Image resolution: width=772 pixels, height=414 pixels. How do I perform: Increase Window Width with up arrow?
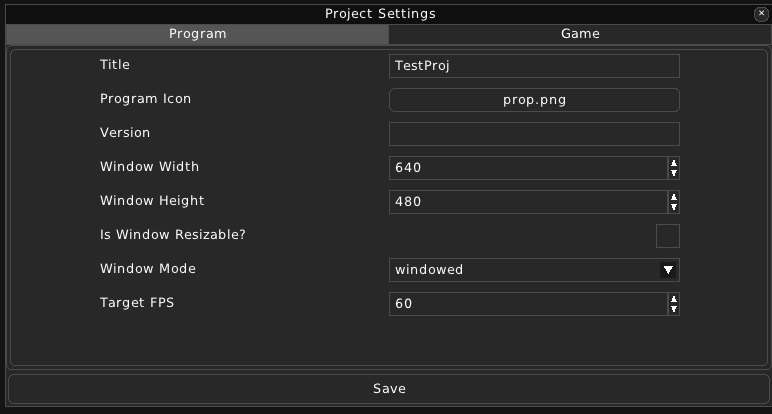point(674,163)
